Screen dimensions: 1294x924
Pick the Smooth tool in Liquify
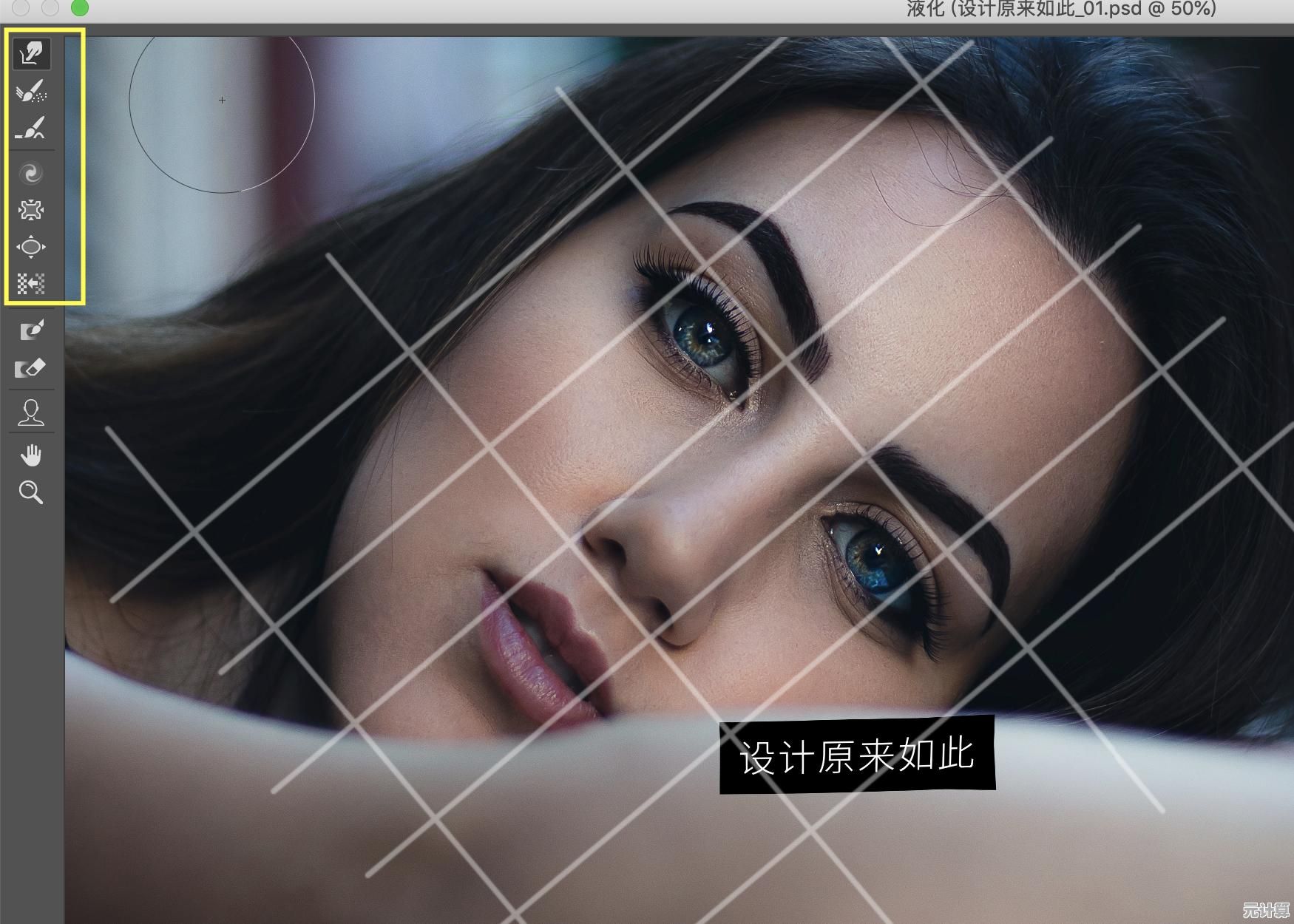(31, 129)
